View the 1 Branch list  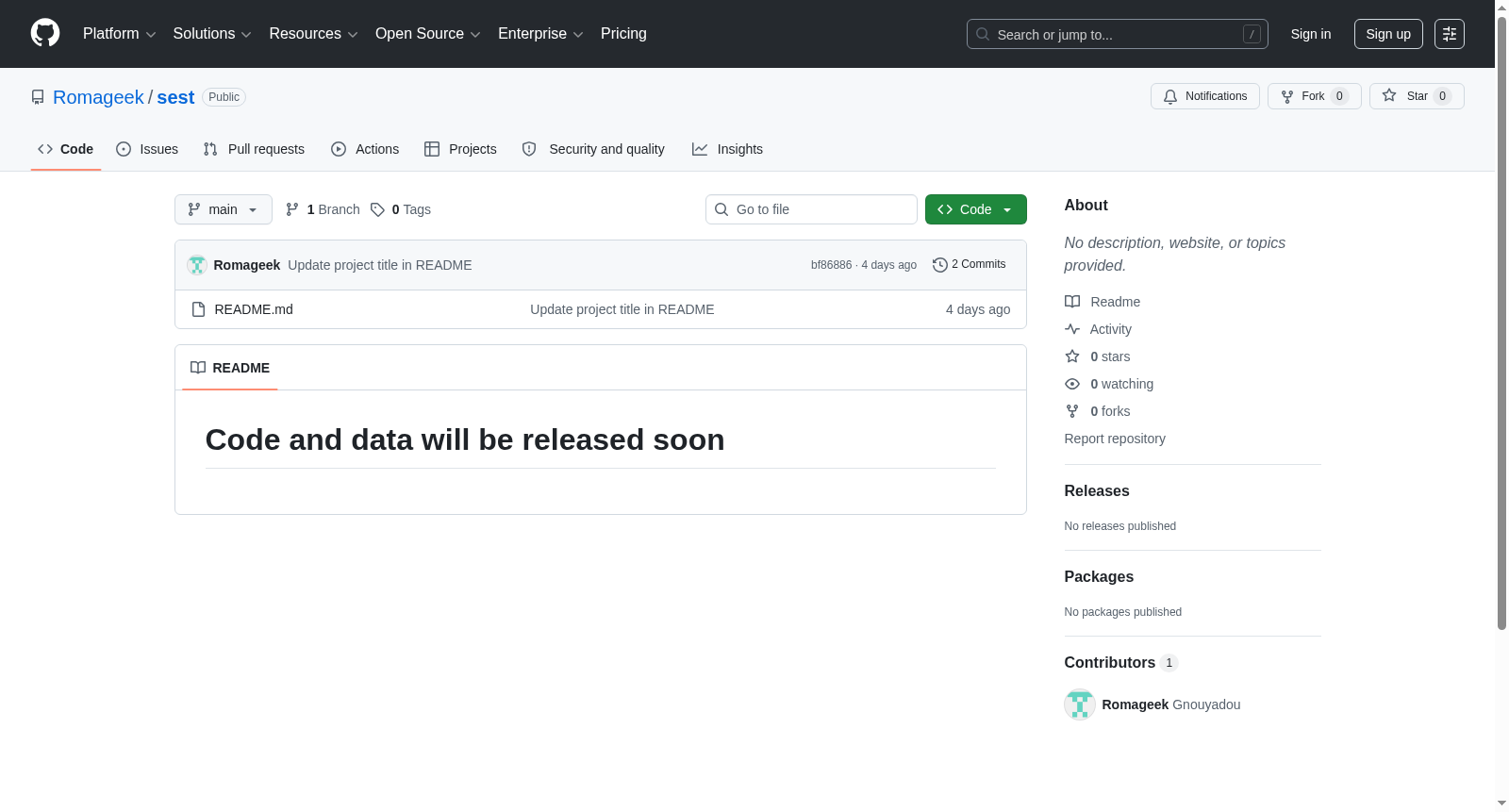(x=323, y=209)
